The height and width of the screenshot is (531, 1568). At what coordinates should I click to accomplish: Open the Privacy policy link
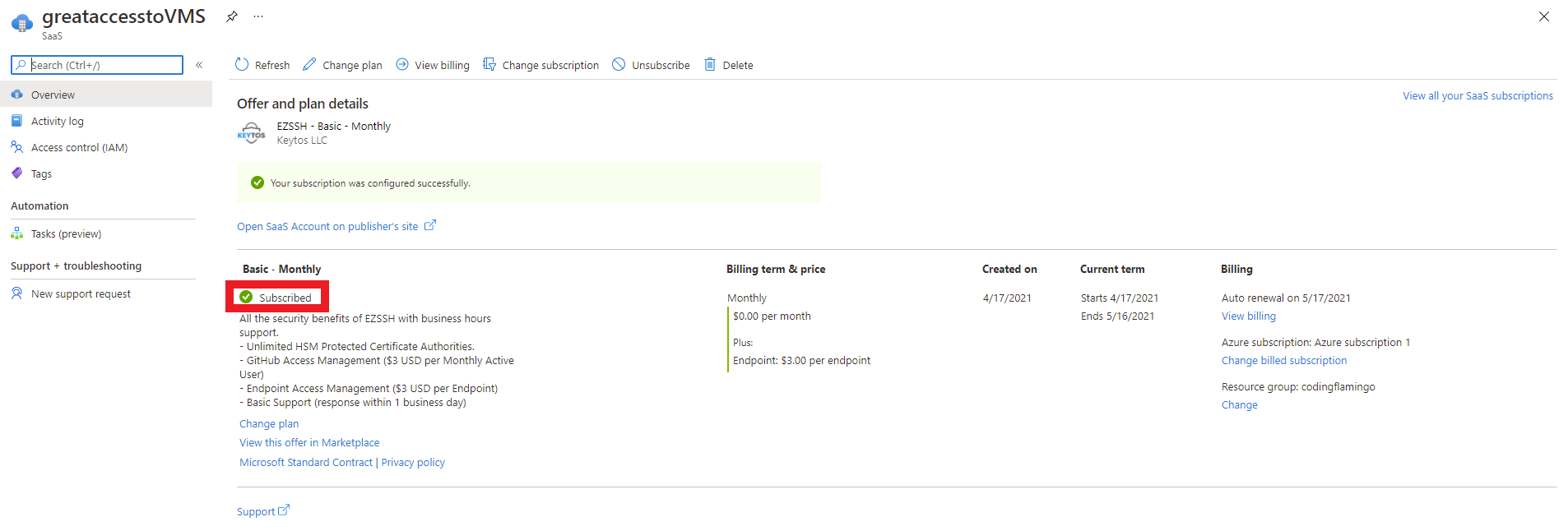tap(413, 462)
